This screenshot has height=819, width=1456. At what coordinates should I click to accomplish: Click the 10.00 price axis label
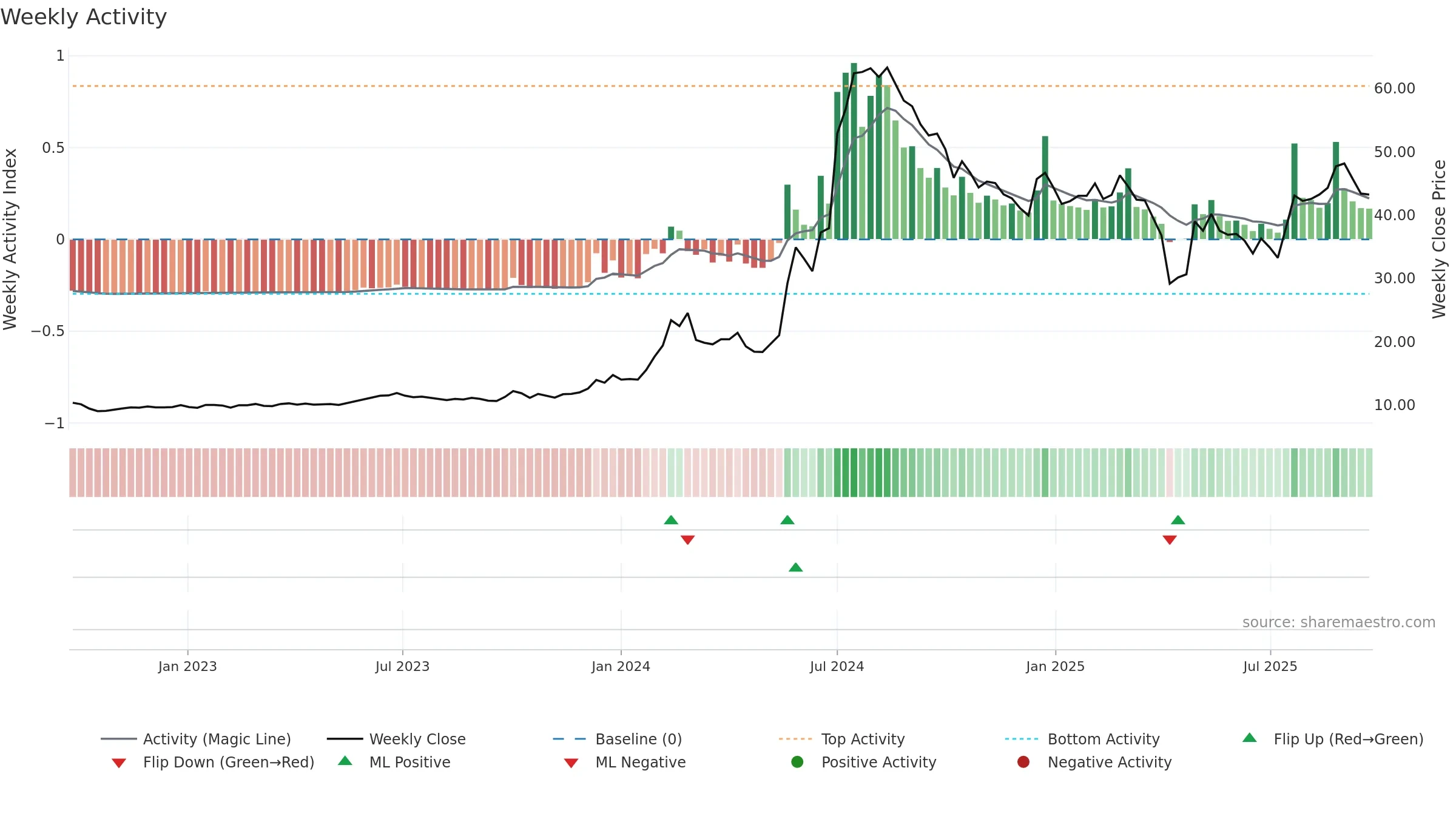point(1394,405)
